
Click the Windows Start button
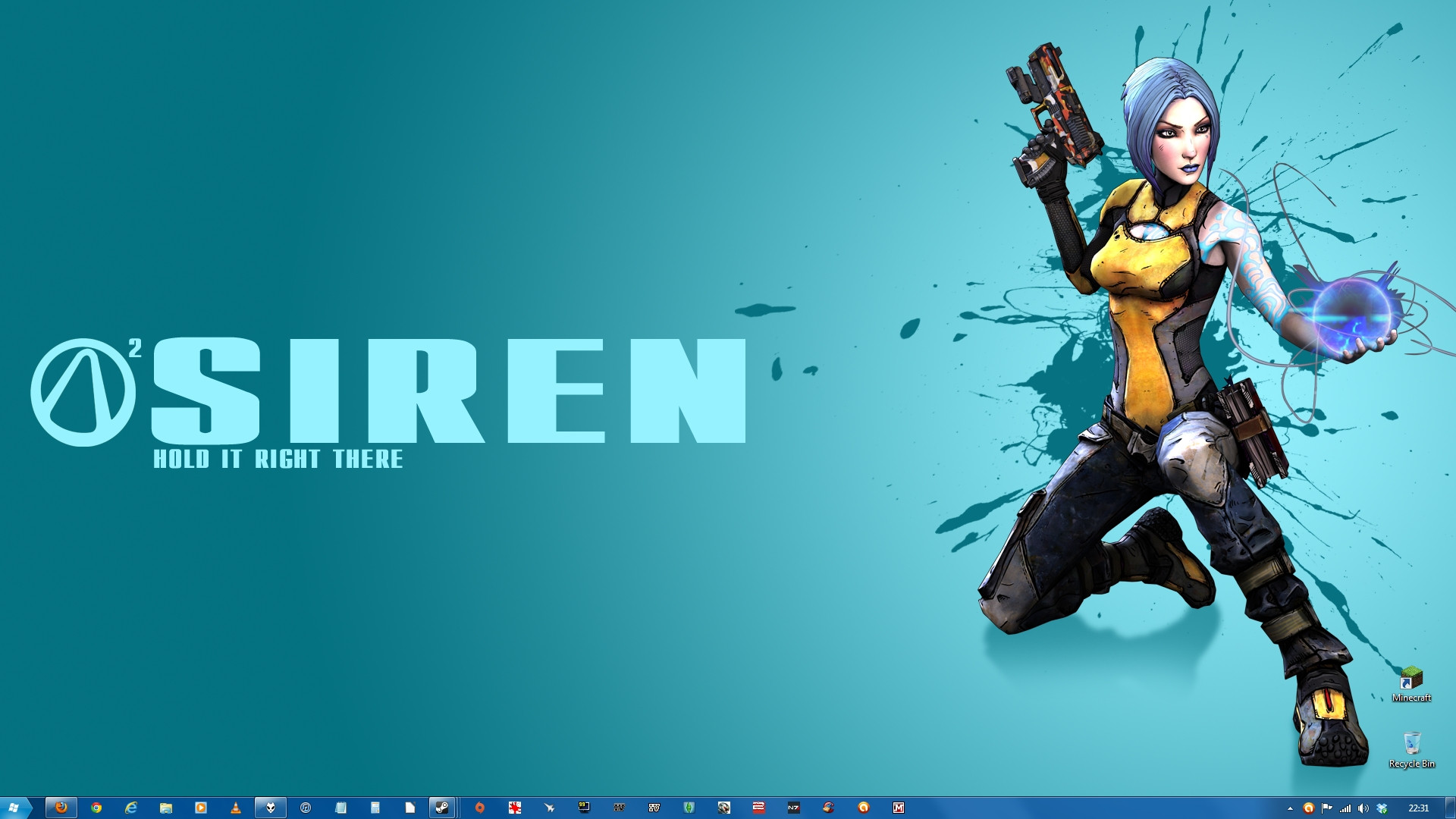[x=14, y=808]
